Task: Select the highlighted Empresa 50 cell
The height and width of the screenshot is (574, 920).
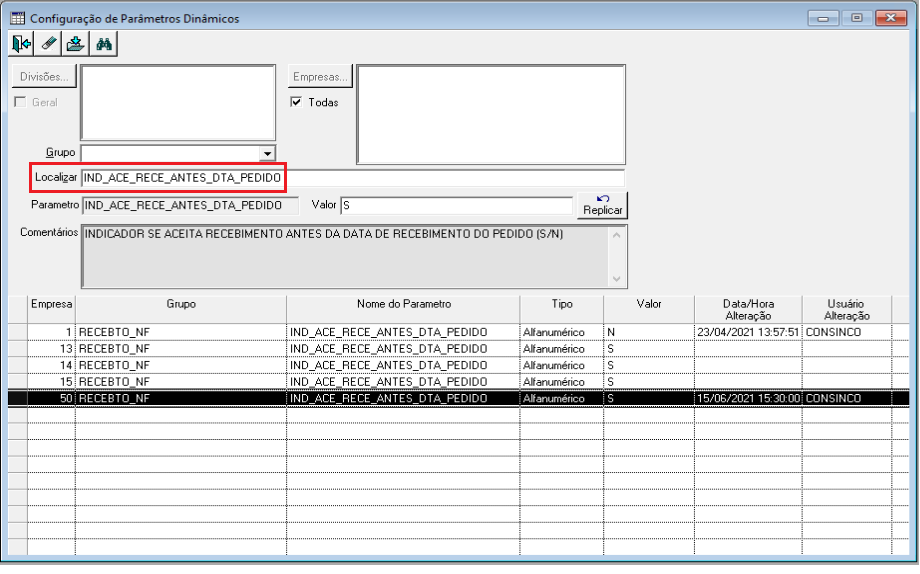Action: (52, 399)
